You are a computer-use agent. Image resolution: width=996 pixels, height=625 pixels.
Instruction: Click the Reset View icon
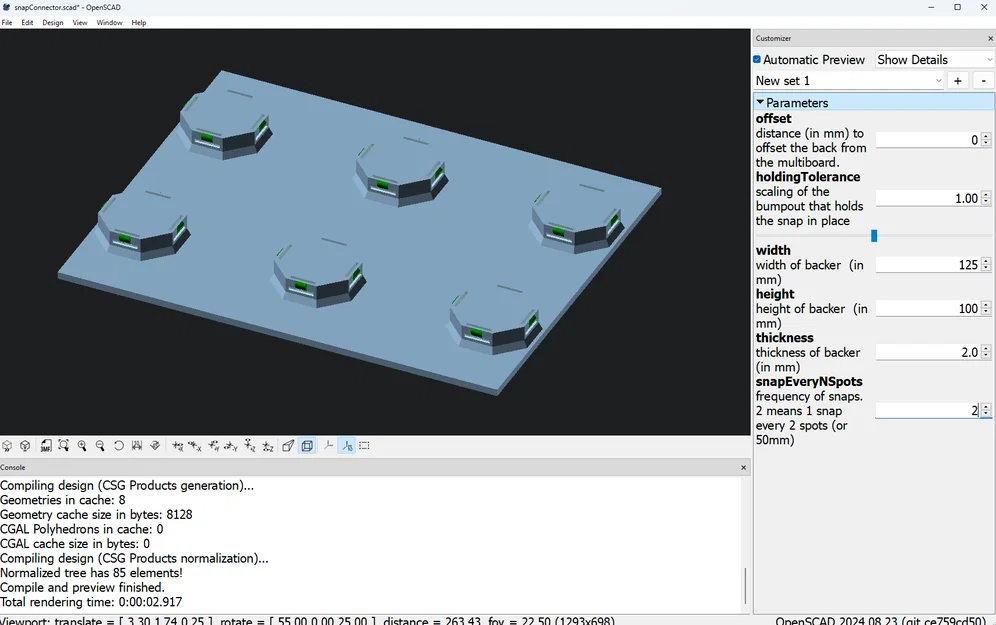click(118, 445)
